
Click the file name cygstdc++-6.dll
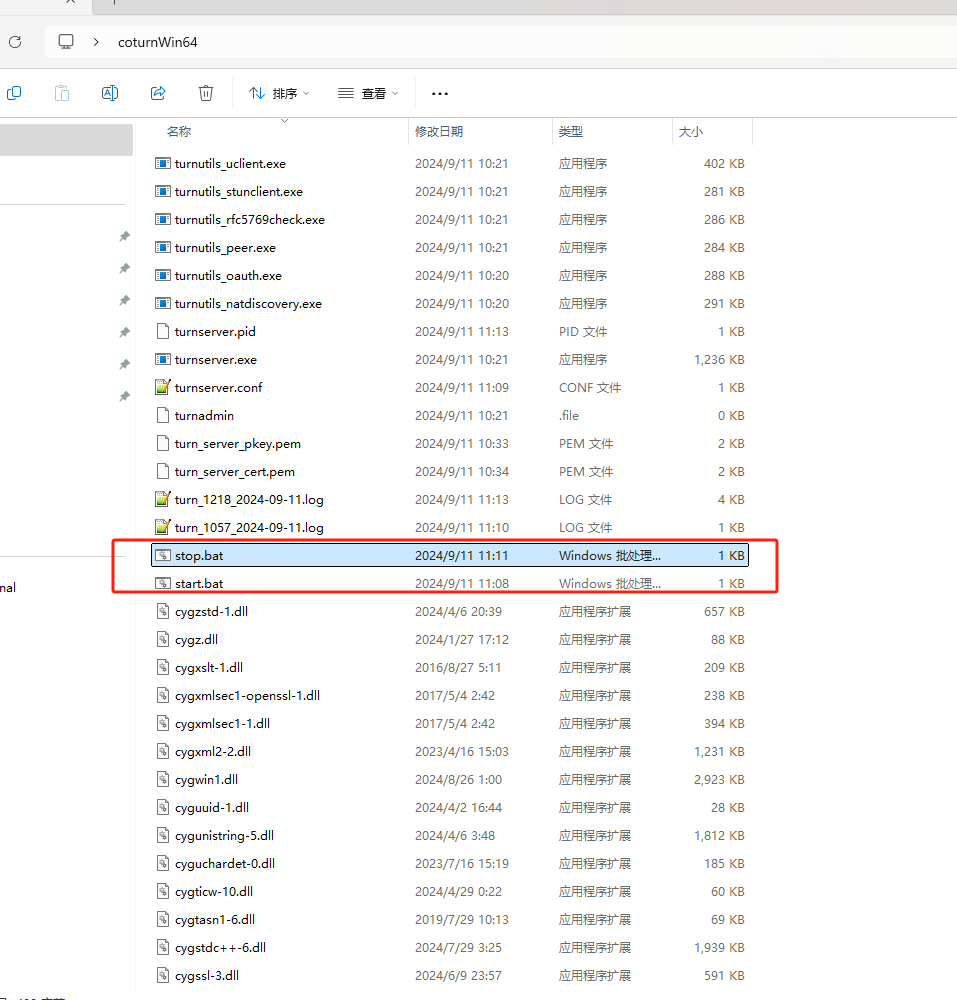click(220, 948)
